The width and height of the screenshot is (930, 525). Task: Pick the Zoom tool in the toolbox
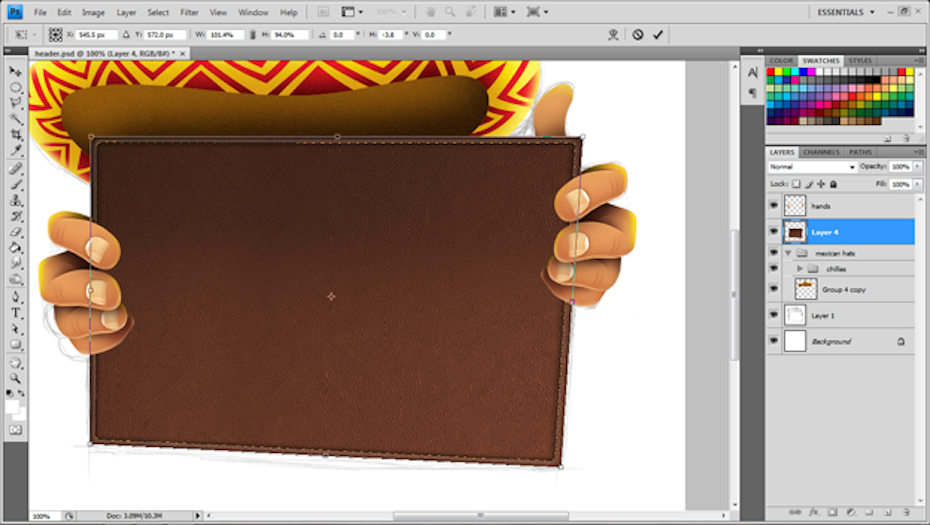tap(16, 378)
